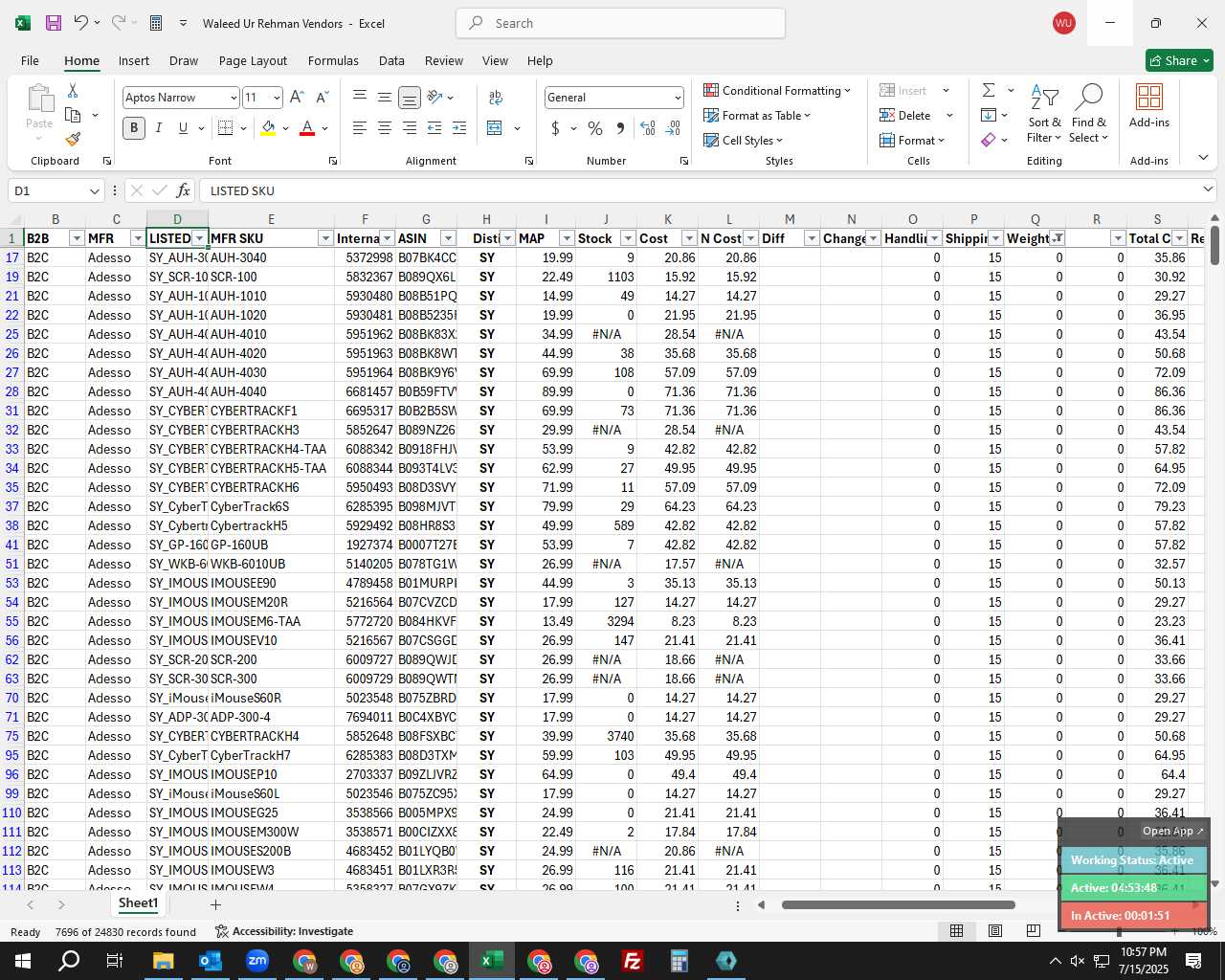Screen dimensions: 1225x980
Task: Increase font size with larger A icon
Action: [x=297, y=98]
